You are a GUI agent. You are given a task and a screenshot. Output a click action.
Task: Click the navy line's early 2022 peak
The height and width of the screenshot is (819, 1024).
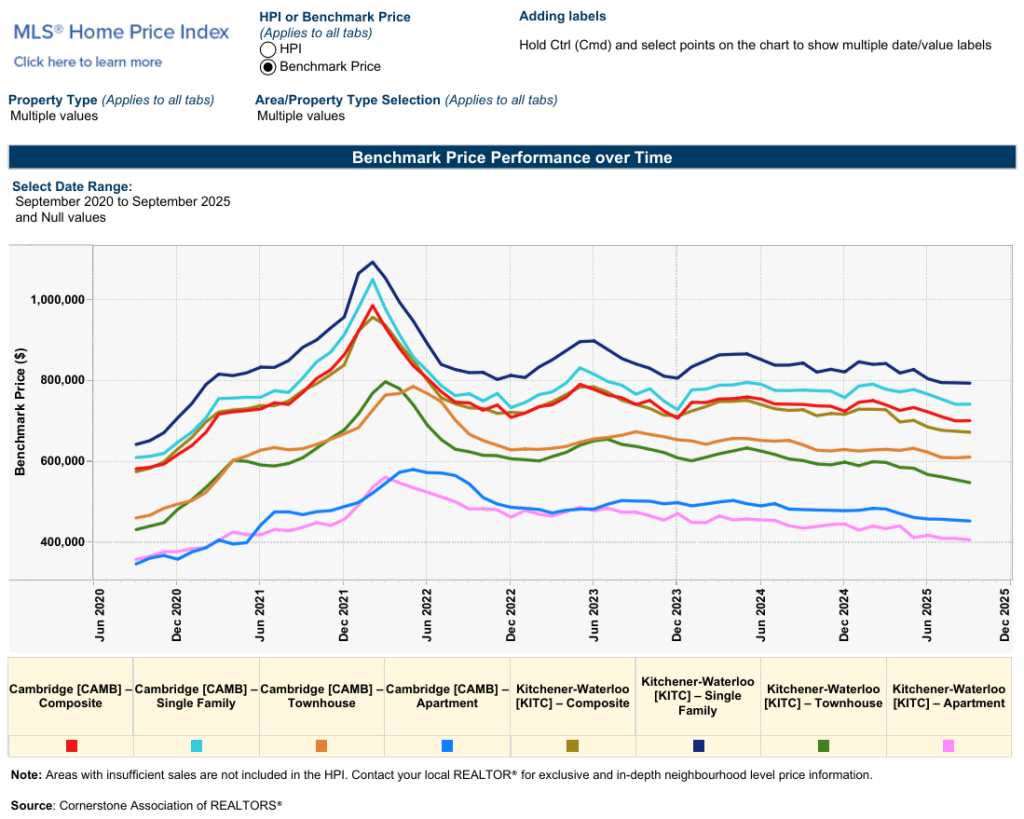coord(373,262)
